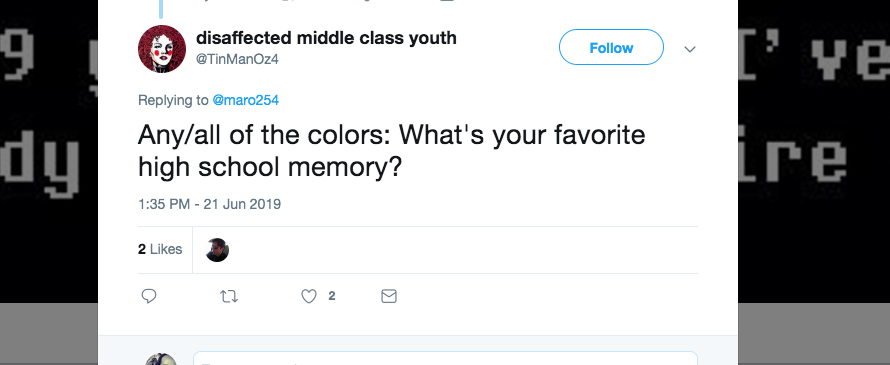890x365 pixels.
Task: Send via direct message envelope icon
Action: pos(389,296)
